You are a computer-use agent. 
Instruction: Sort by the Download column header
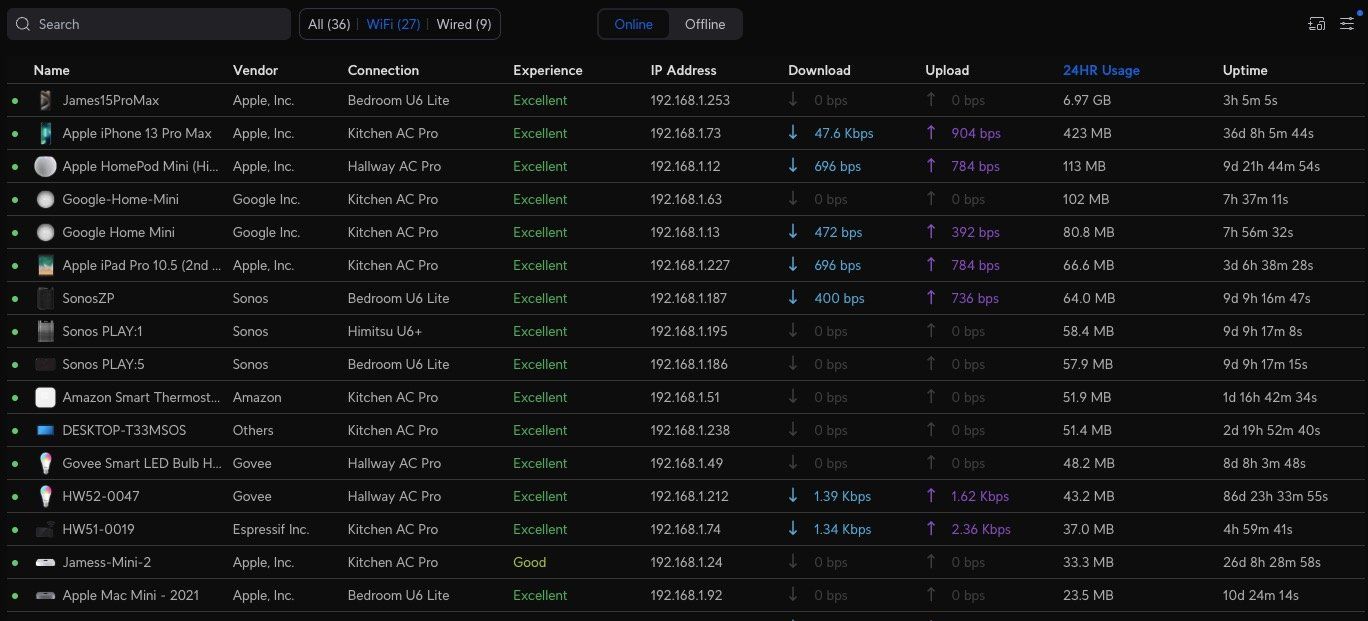819,70
